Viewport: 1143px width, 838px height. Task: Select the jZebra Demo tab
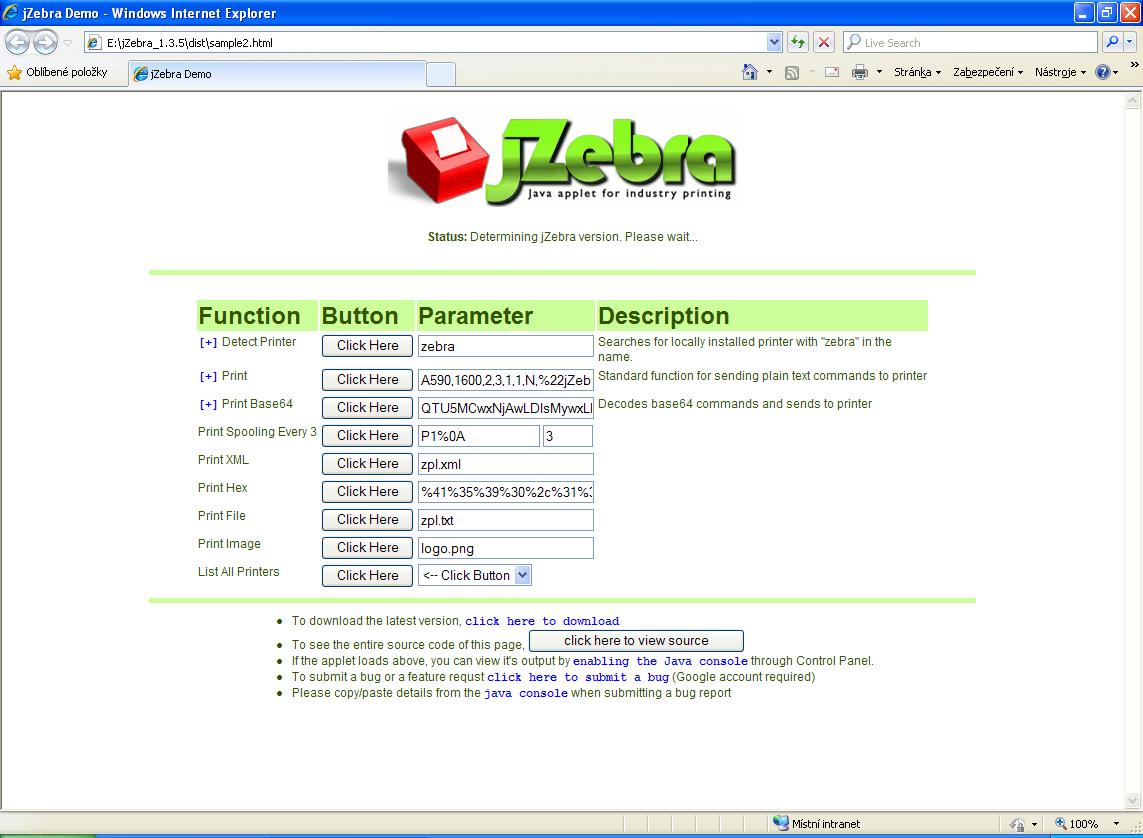pyautogui.click(x=277, y=74)
